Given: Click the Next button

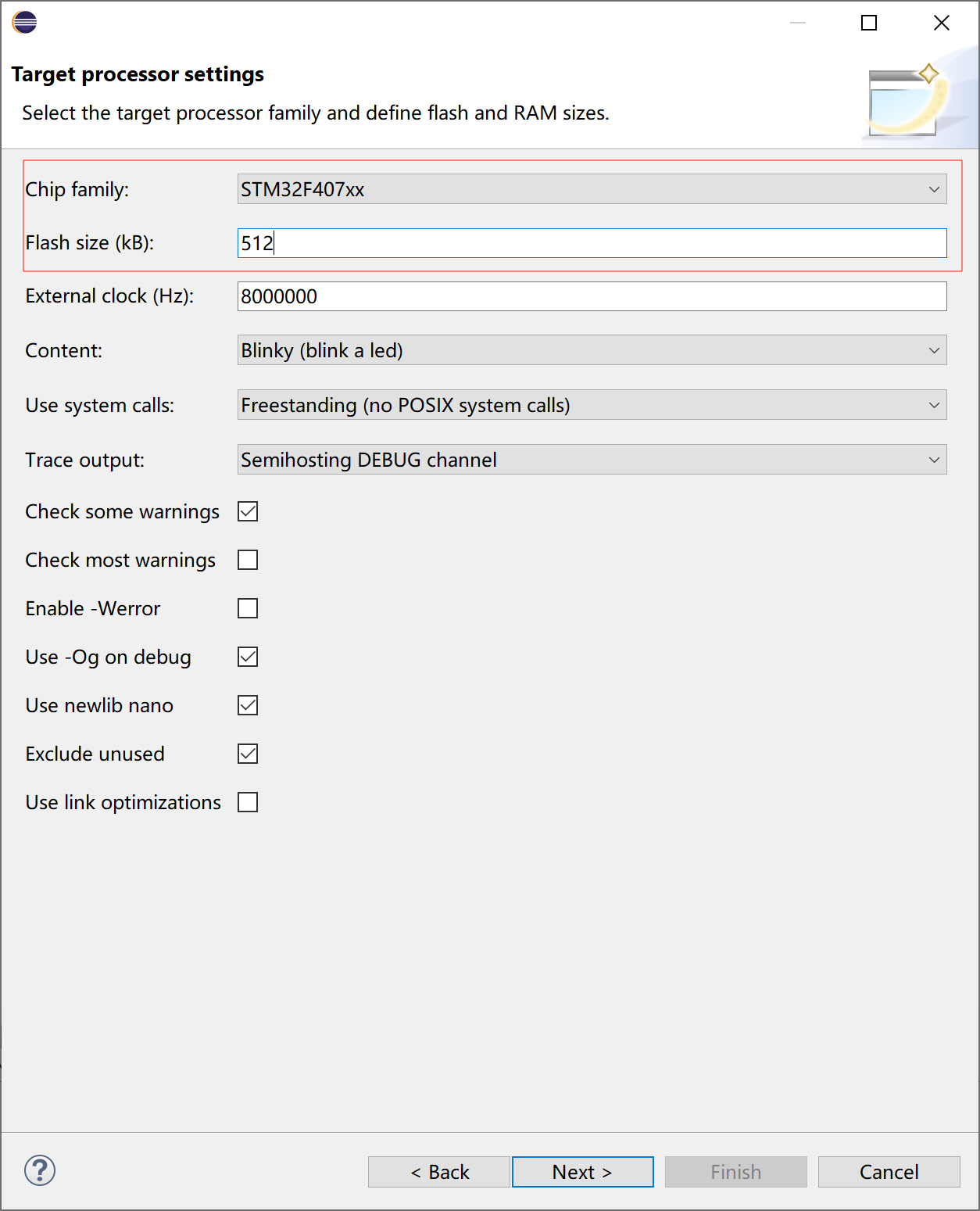Looking at the screenshot, I should click(x=582, y=1172).
